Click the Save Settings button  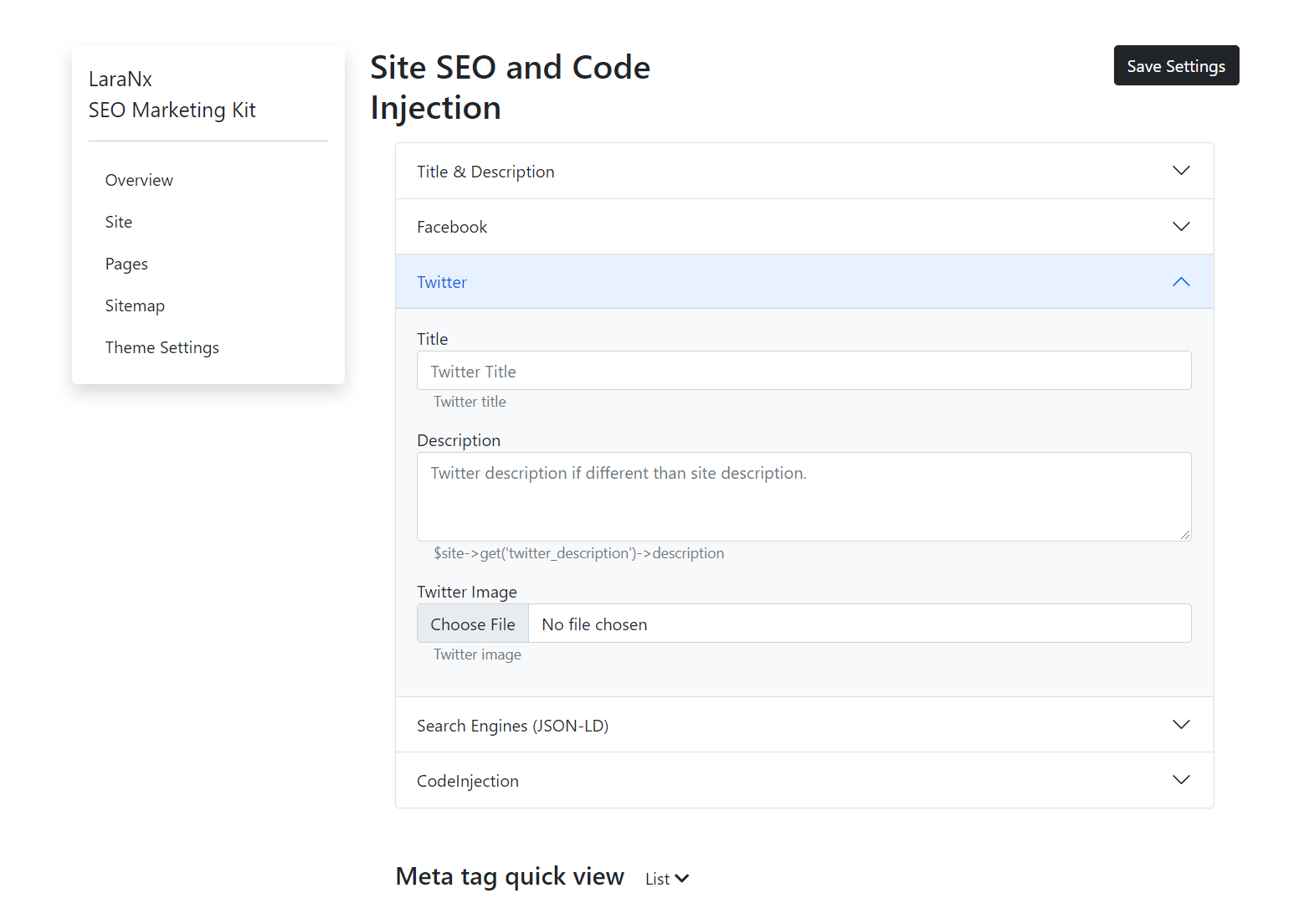click(1176, 65)
